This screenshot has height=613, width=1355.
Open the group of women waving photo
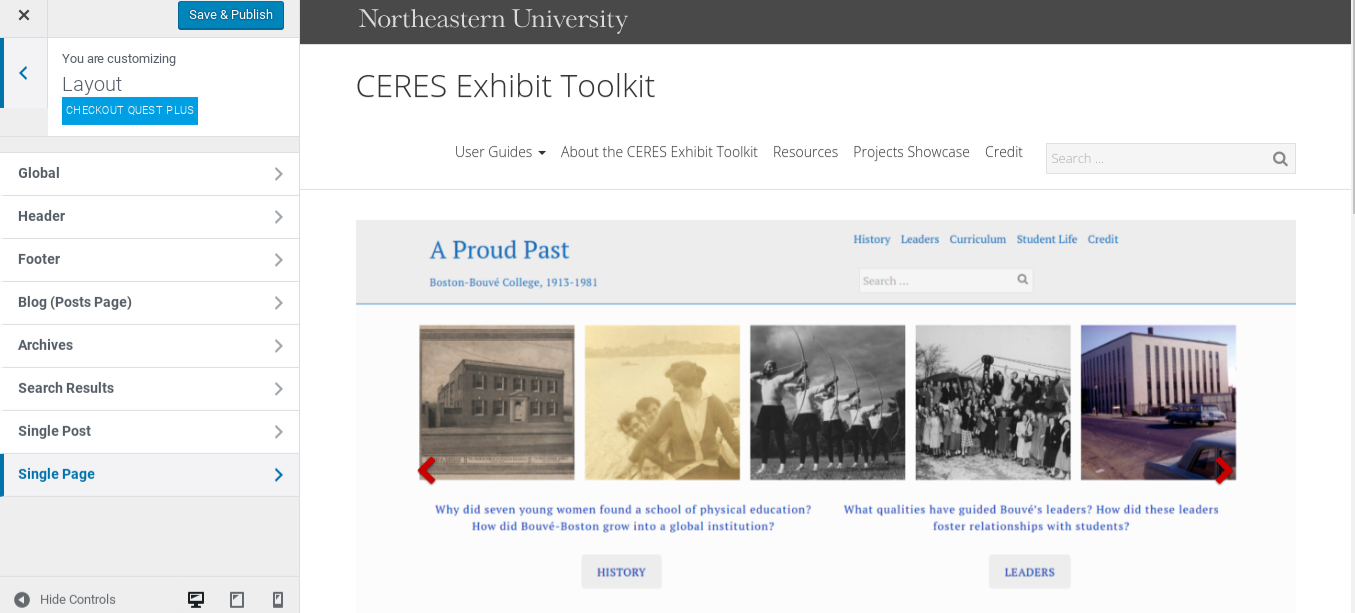pos(993,402)
